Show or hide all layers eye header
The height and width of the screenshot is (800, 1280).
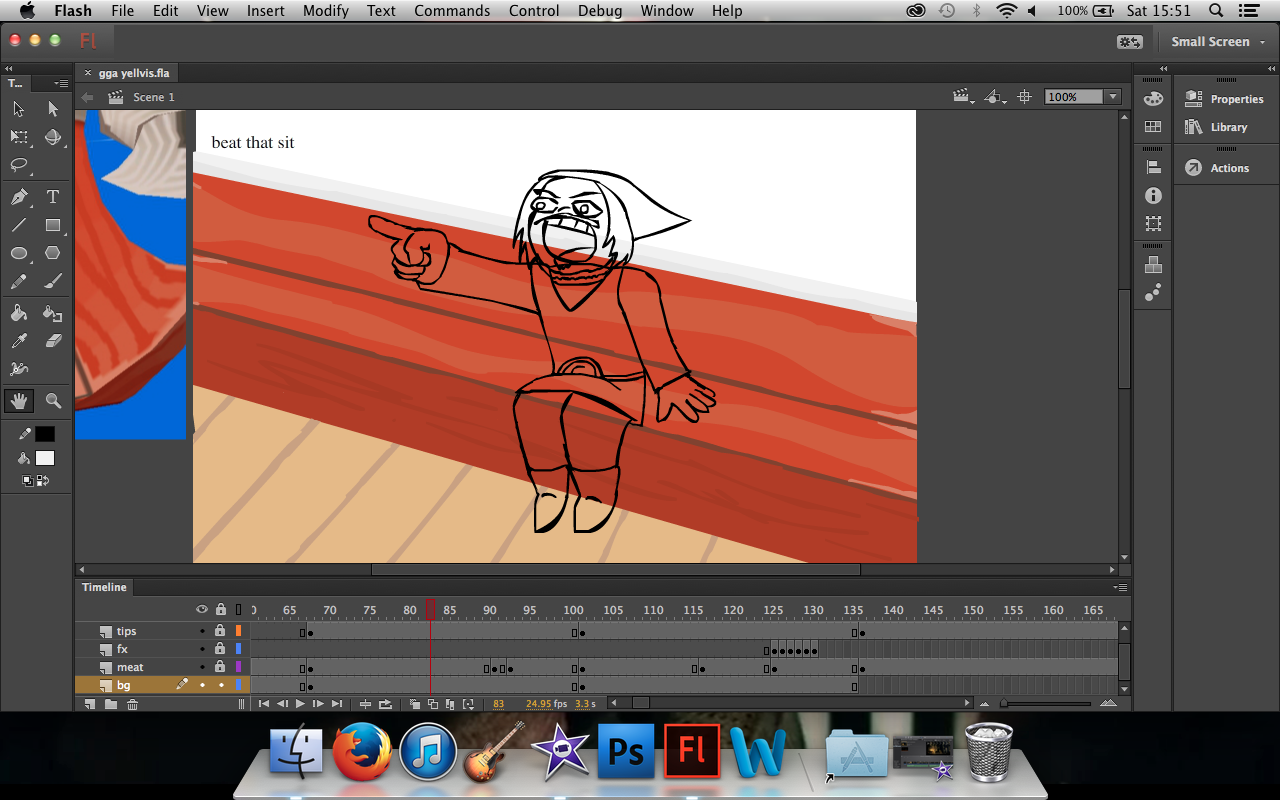pyautogui.click(x=202, y=609)
